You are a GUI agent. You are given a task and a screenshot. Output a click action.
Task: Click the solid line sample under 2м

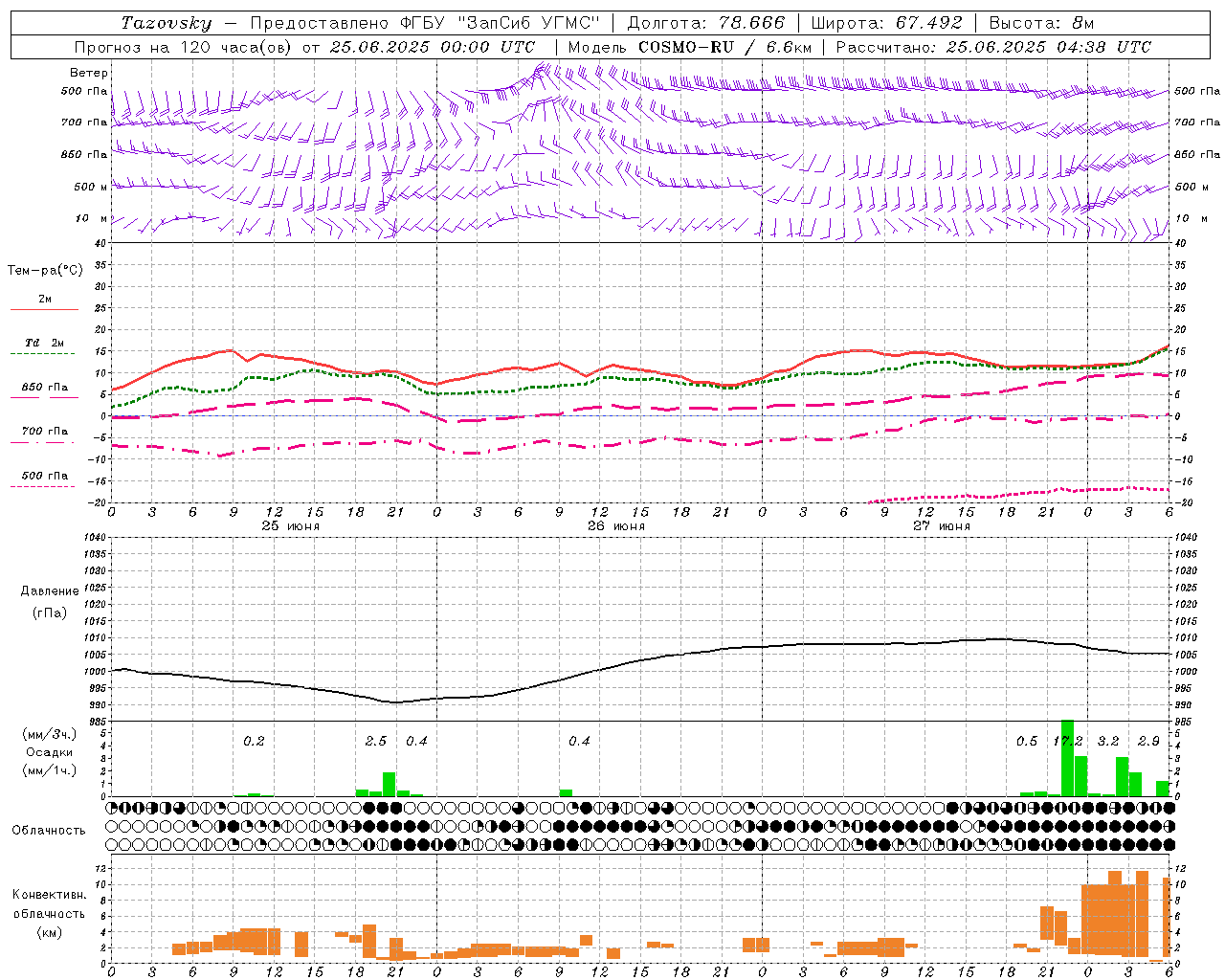click(44, 309)
